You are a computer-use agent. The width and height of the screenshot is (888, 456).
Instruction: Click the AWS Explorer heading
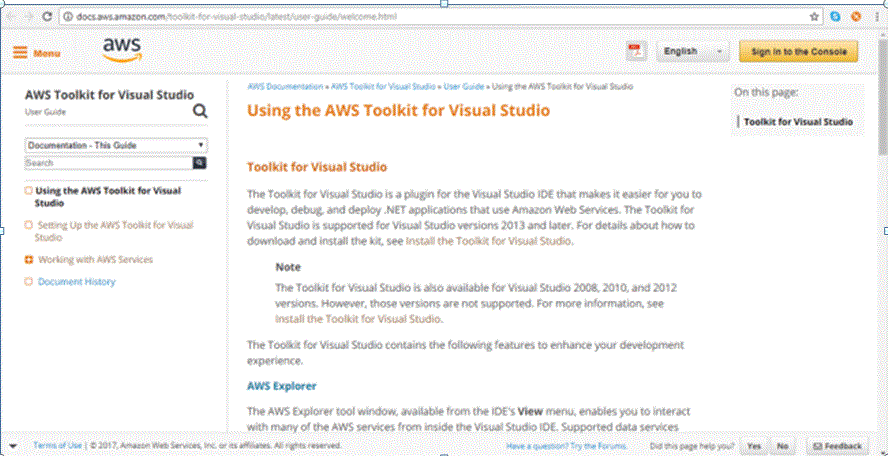(281, 386)
